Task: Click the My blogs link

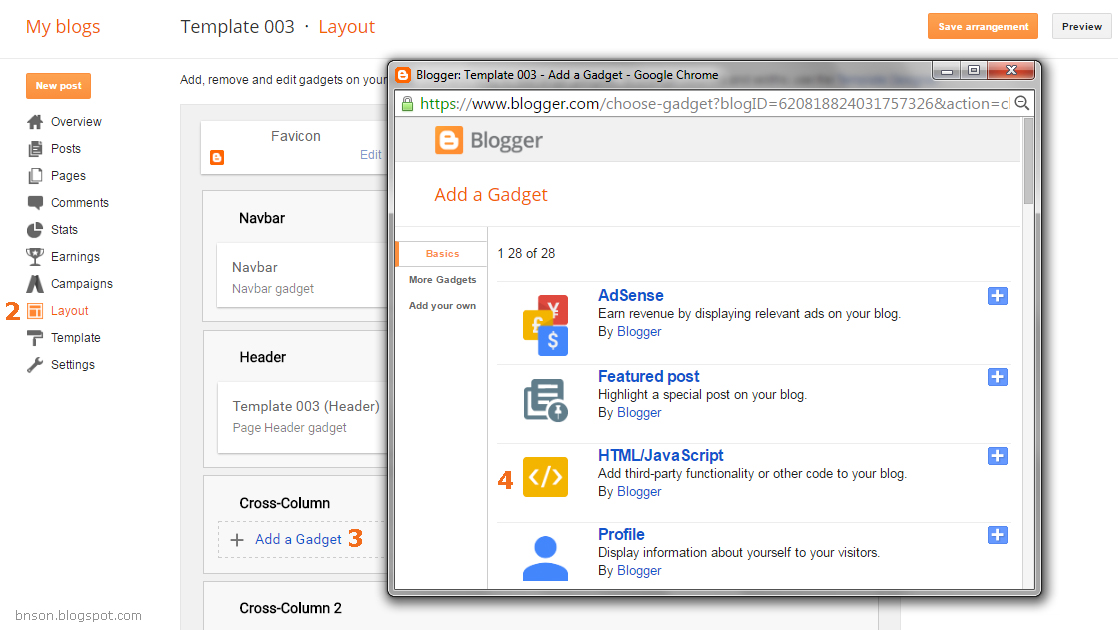Action: tap(63, 27)
